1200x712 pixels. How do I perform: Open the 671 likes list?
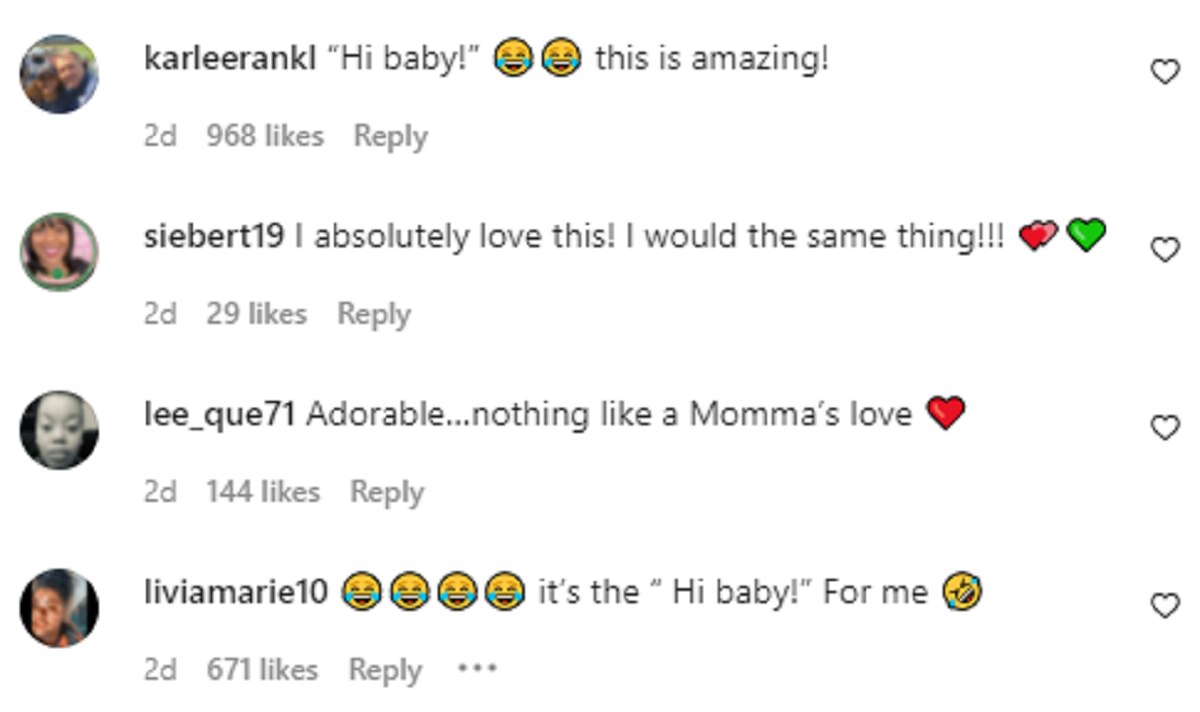262,670
